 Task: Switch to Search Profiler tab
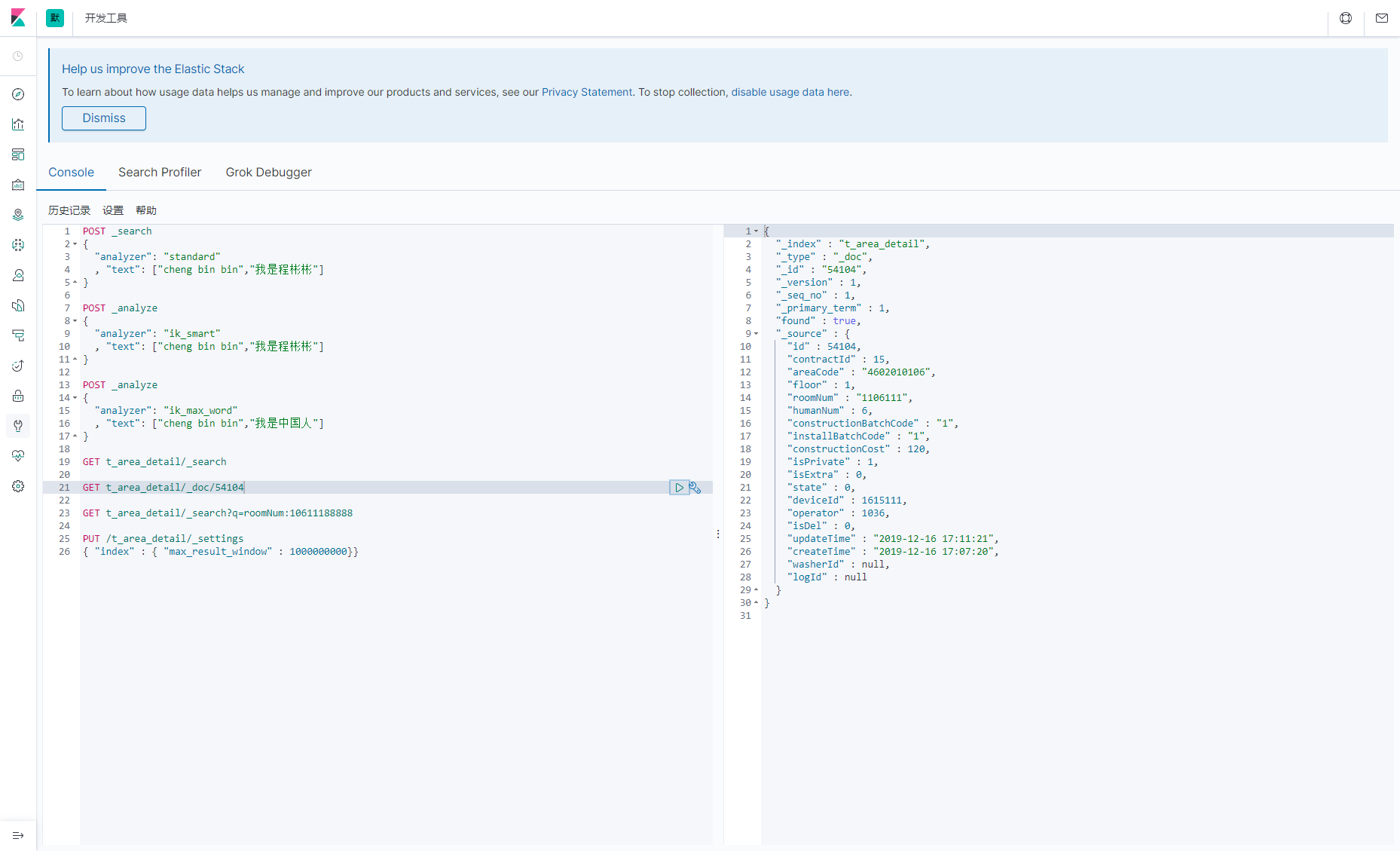(160, 172)
